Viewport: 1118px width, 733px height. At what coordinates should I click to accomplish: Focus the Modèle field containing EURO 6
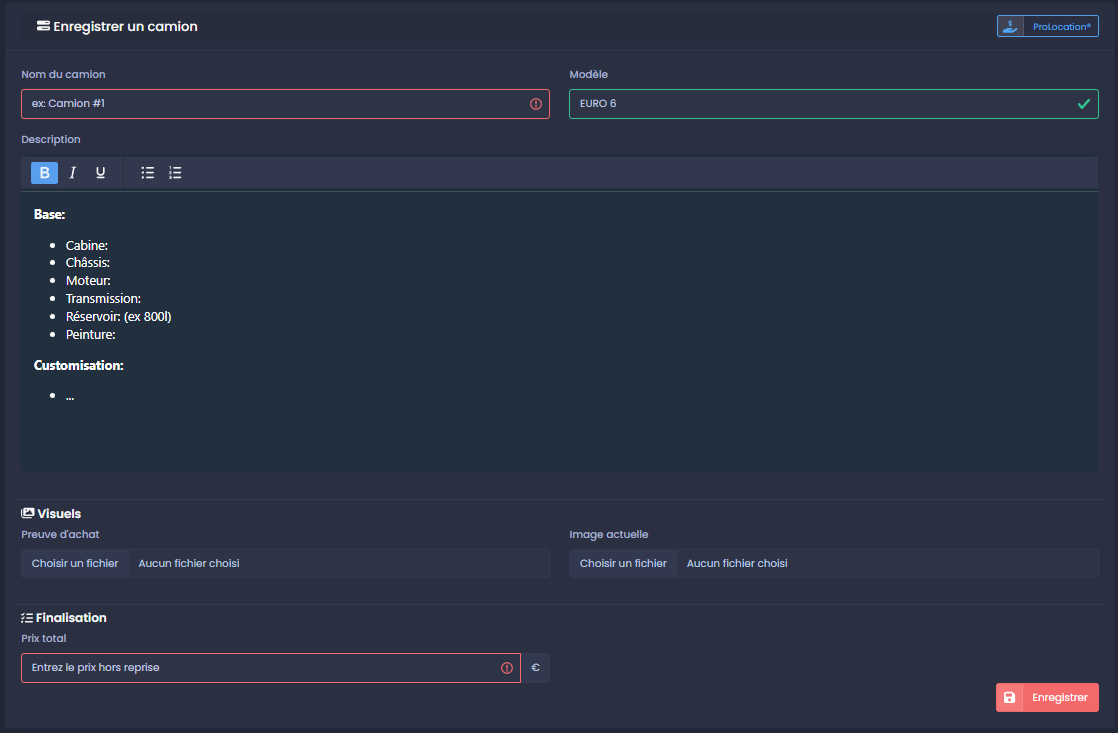834,104
